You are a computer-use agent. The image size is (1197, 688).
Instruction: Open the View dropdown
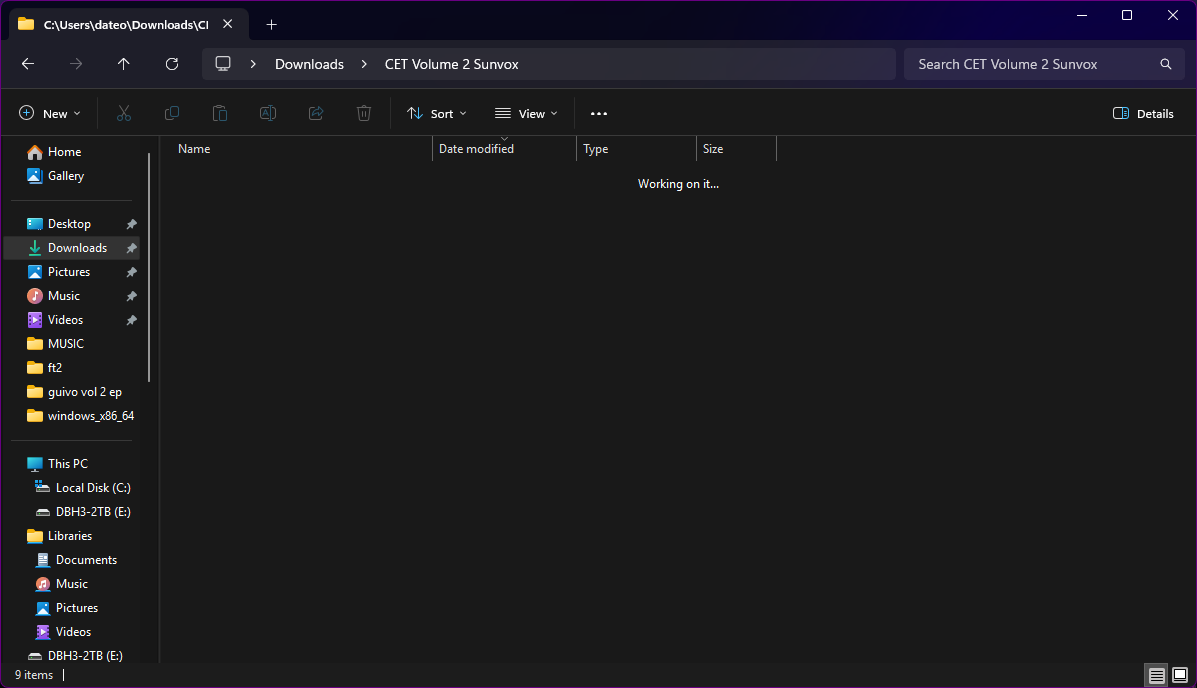pos(526,114)
